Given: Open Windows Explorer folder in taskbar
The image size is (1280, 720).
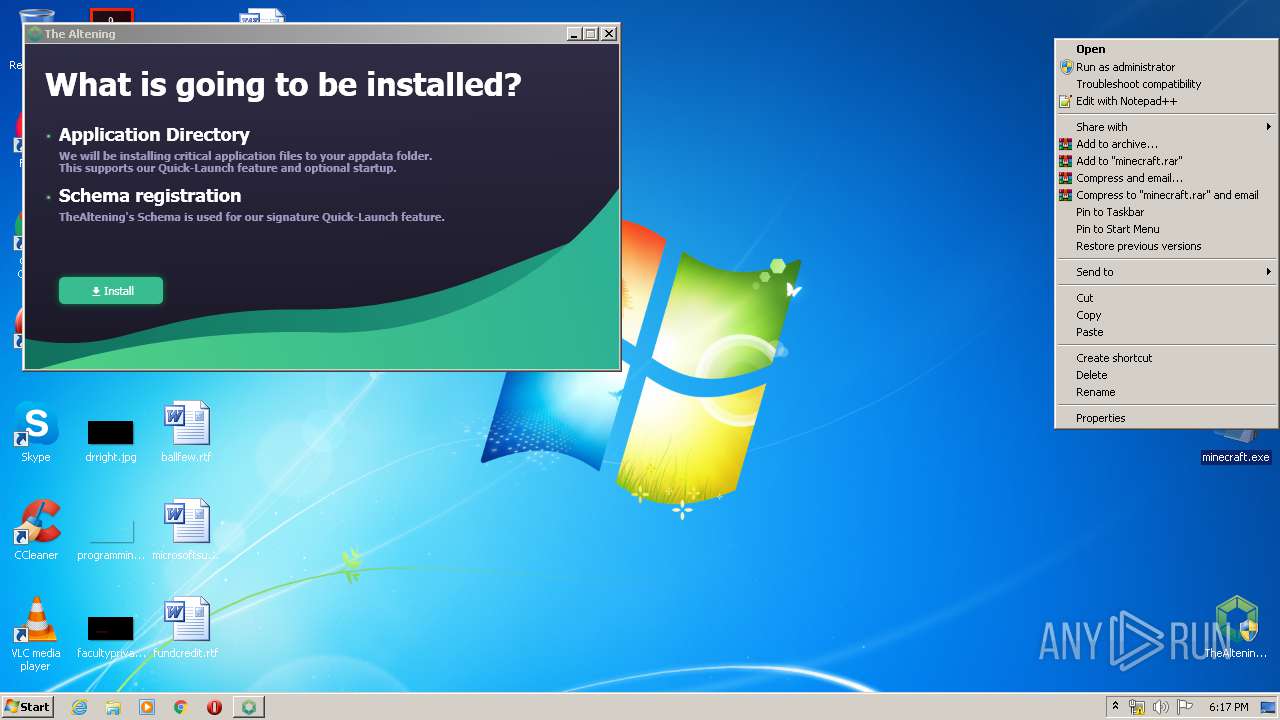Looking at the screenshot, I should [x=113, y=707].
